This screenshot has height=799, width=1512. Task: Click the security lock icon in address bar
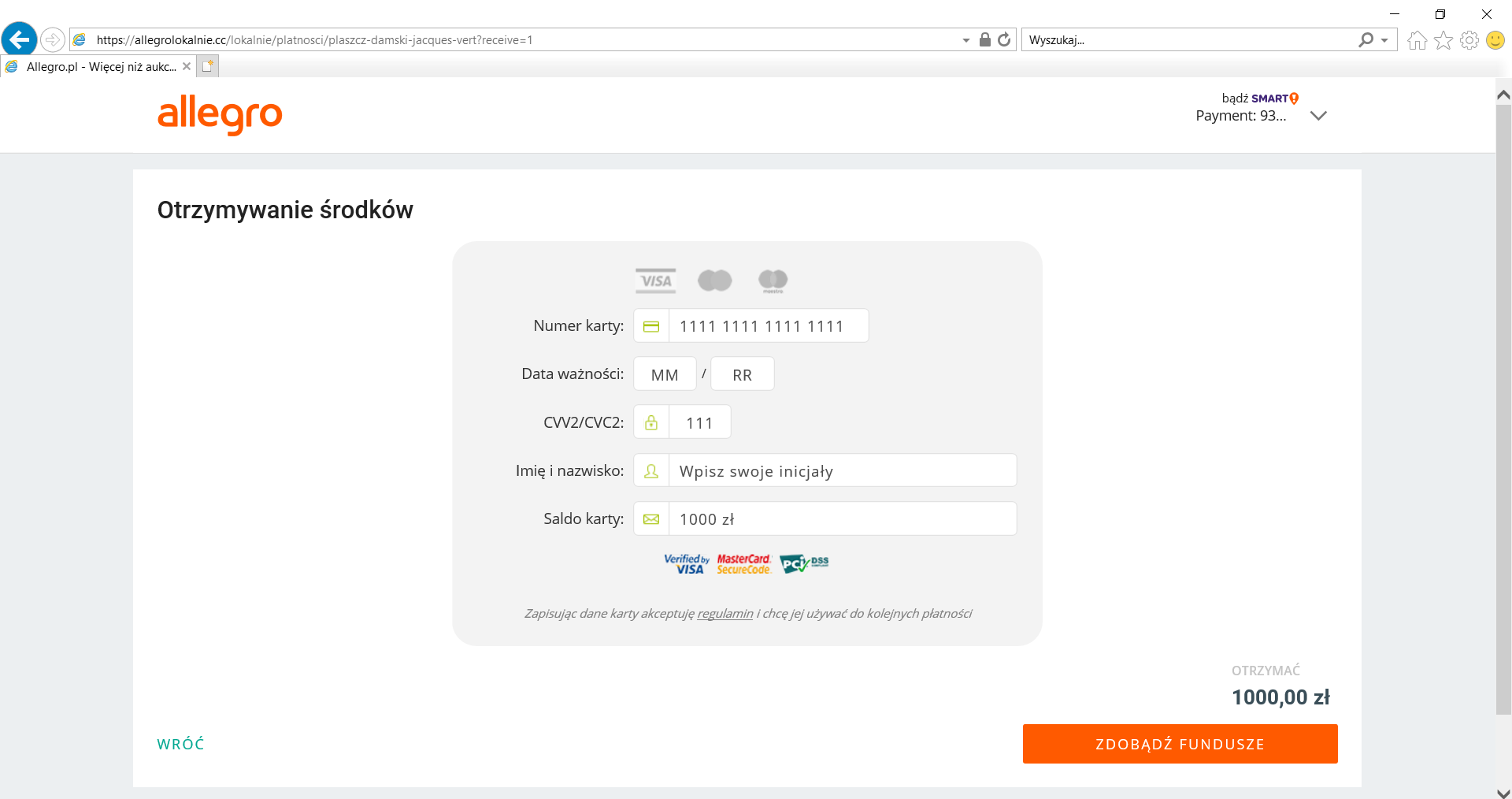(984, 39)
